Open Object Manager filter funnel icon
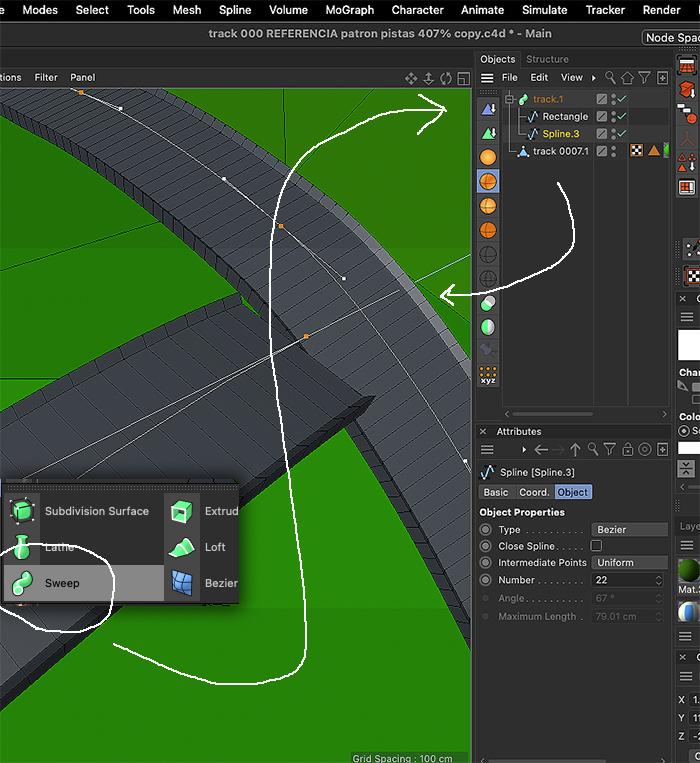The width and height of the screenshot is (700, 763). (x=645, y=77)
